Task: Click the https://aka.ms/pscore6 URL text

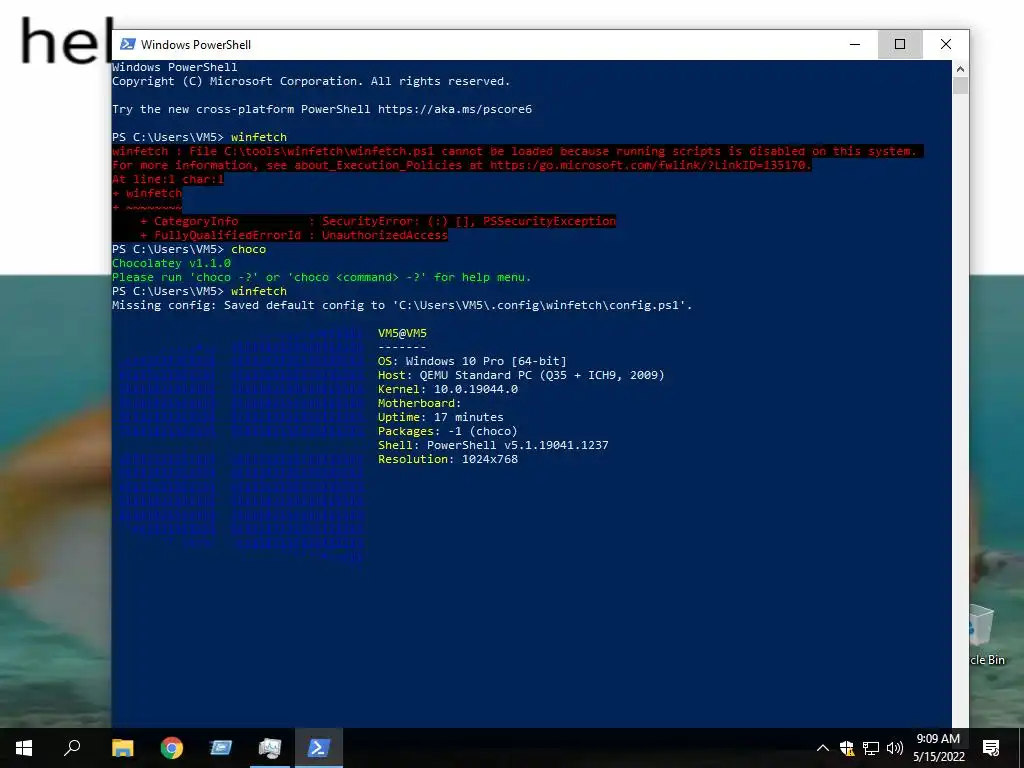Action: 455,109
